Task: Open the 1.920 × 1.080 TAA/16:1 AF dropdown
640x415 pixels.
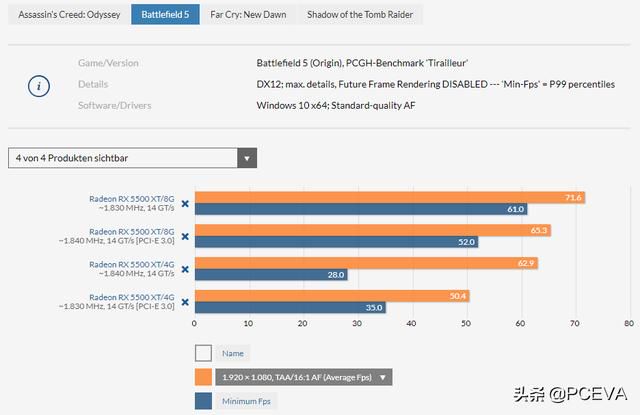Action: tap(304, 377)
